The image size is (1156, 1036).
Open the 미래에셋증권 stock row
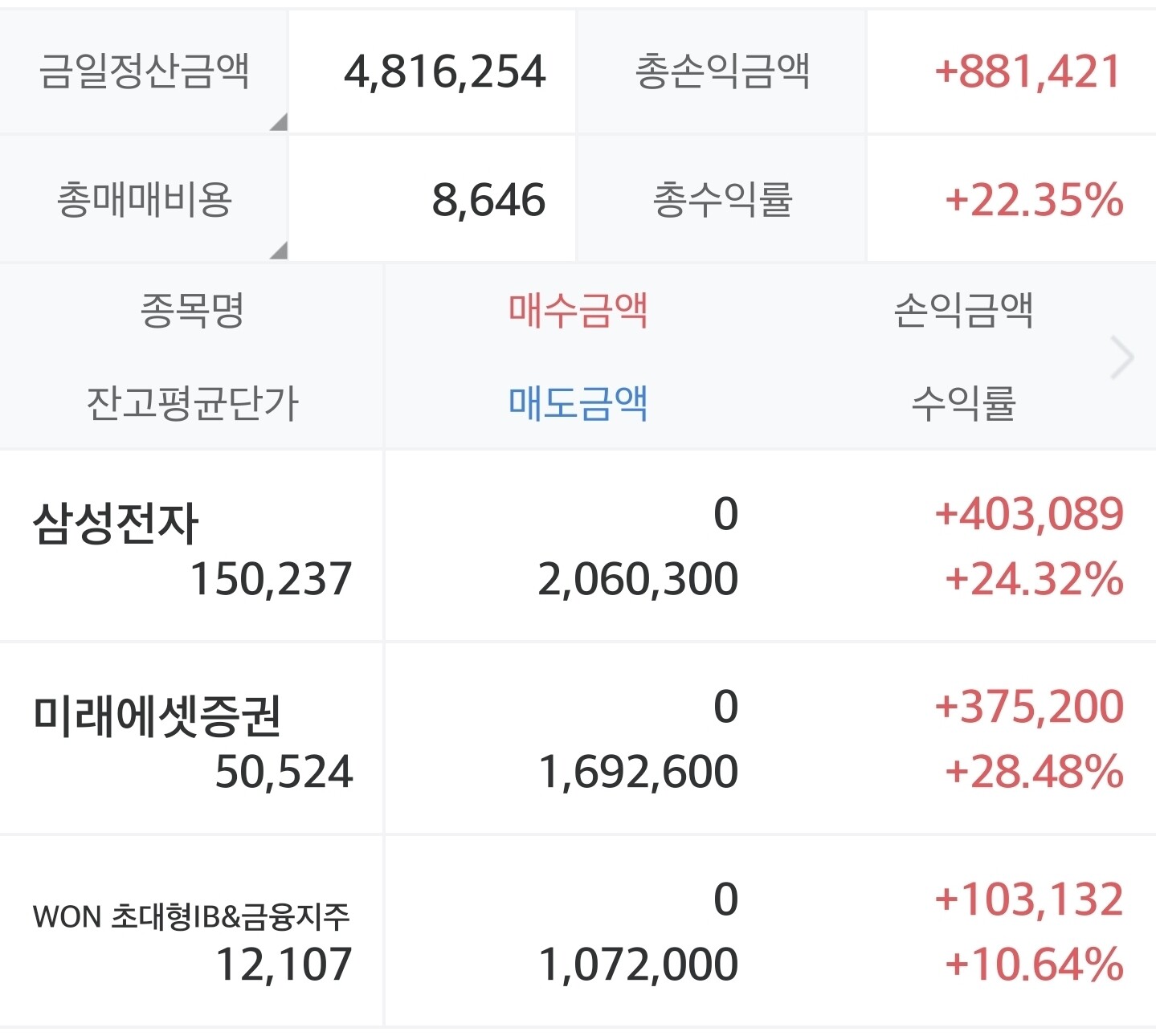coord(157,716)
